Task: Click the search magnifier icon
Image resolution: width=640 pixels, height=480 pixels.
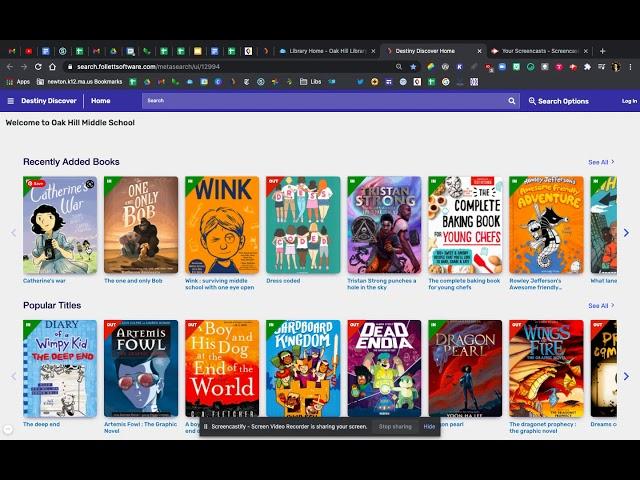Action: coord(511,101)
